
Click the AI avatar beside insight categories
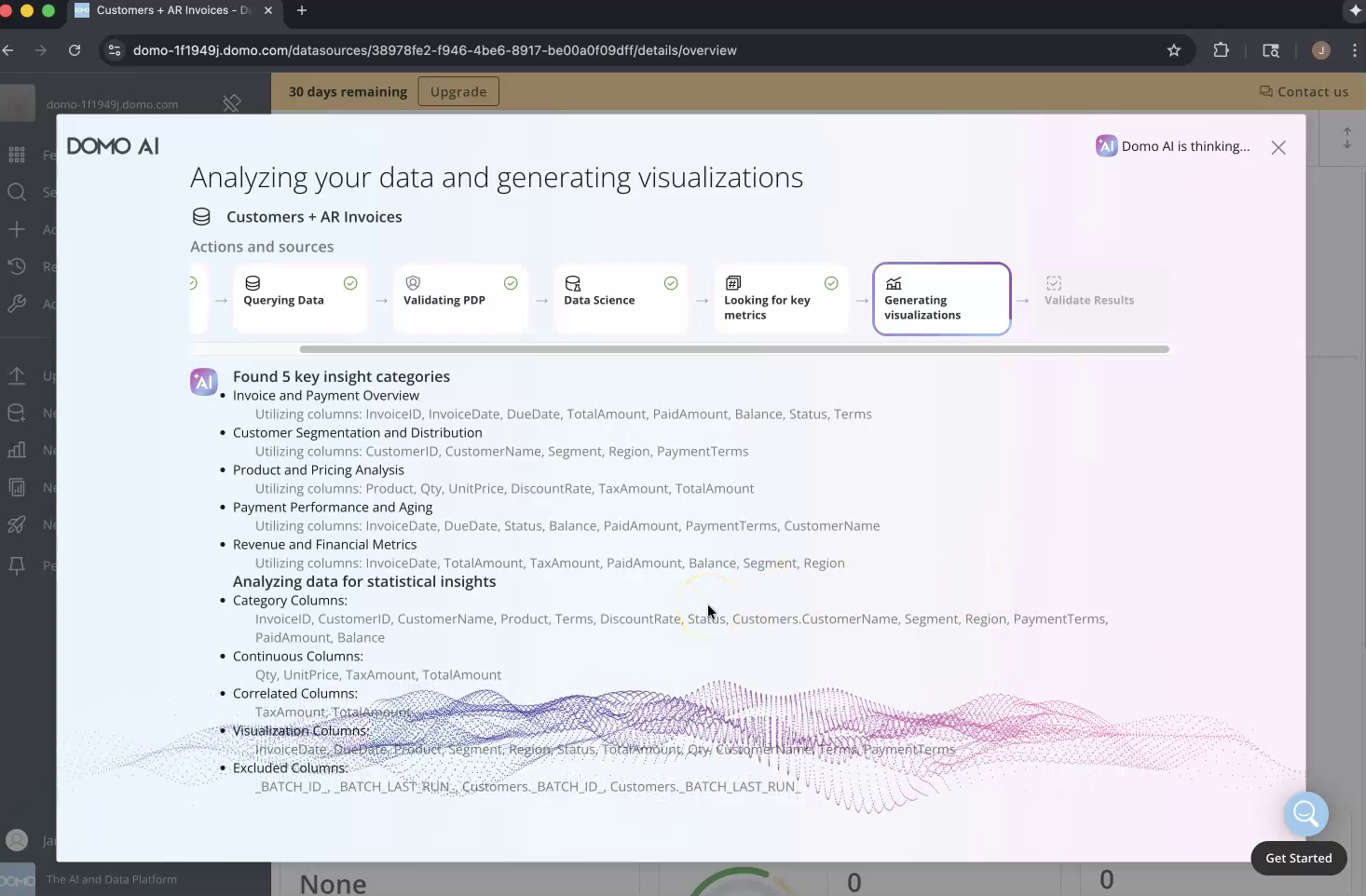click(203, 382)
